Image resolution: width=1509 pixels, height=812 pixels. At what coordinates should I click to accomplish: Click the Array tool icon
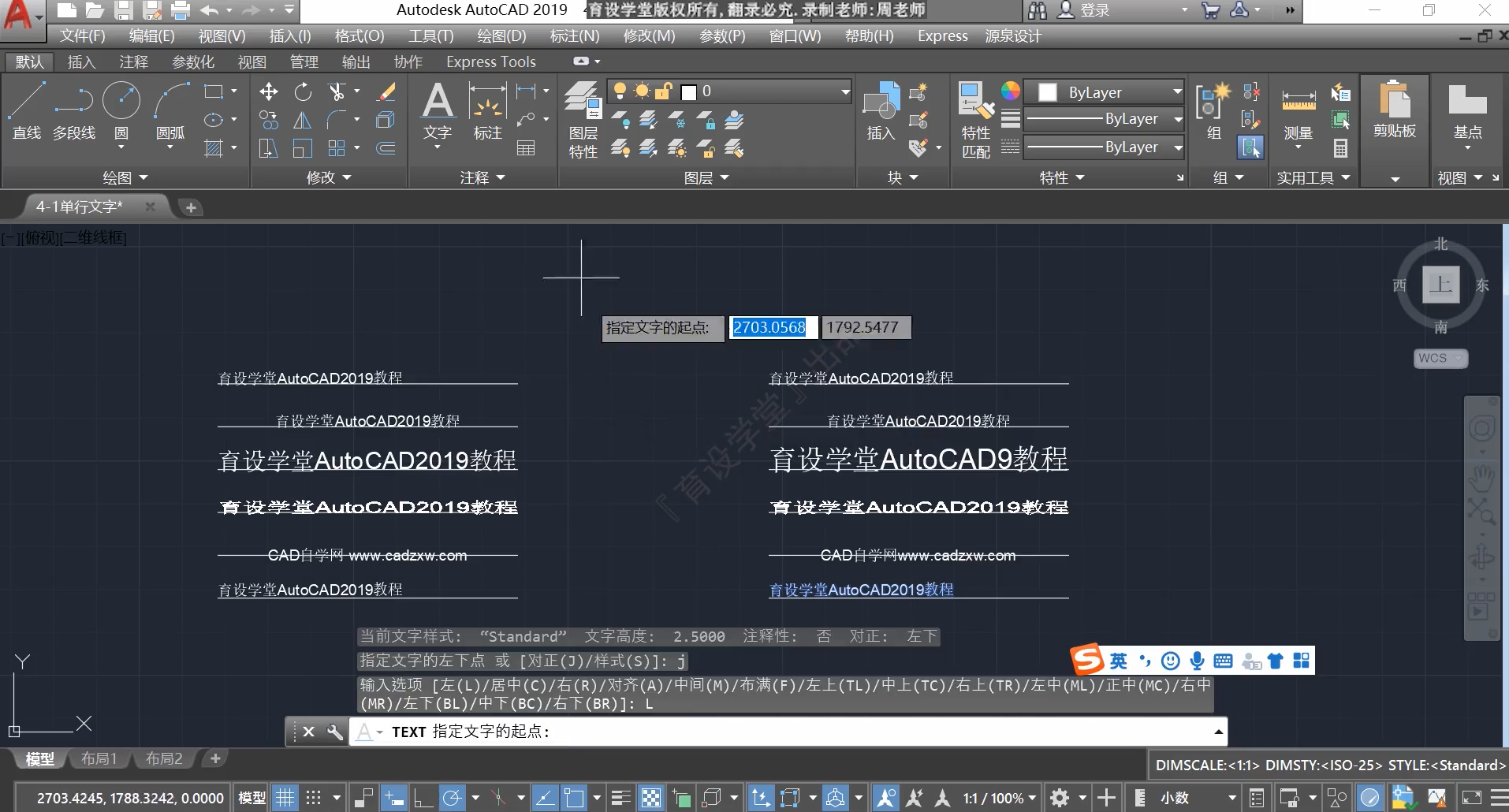pyautogui.click(x=337, y=148)
